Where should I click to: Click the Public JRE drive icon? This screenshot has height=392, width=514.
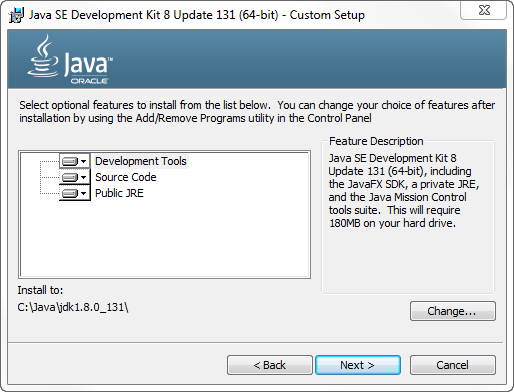point(70,193)
